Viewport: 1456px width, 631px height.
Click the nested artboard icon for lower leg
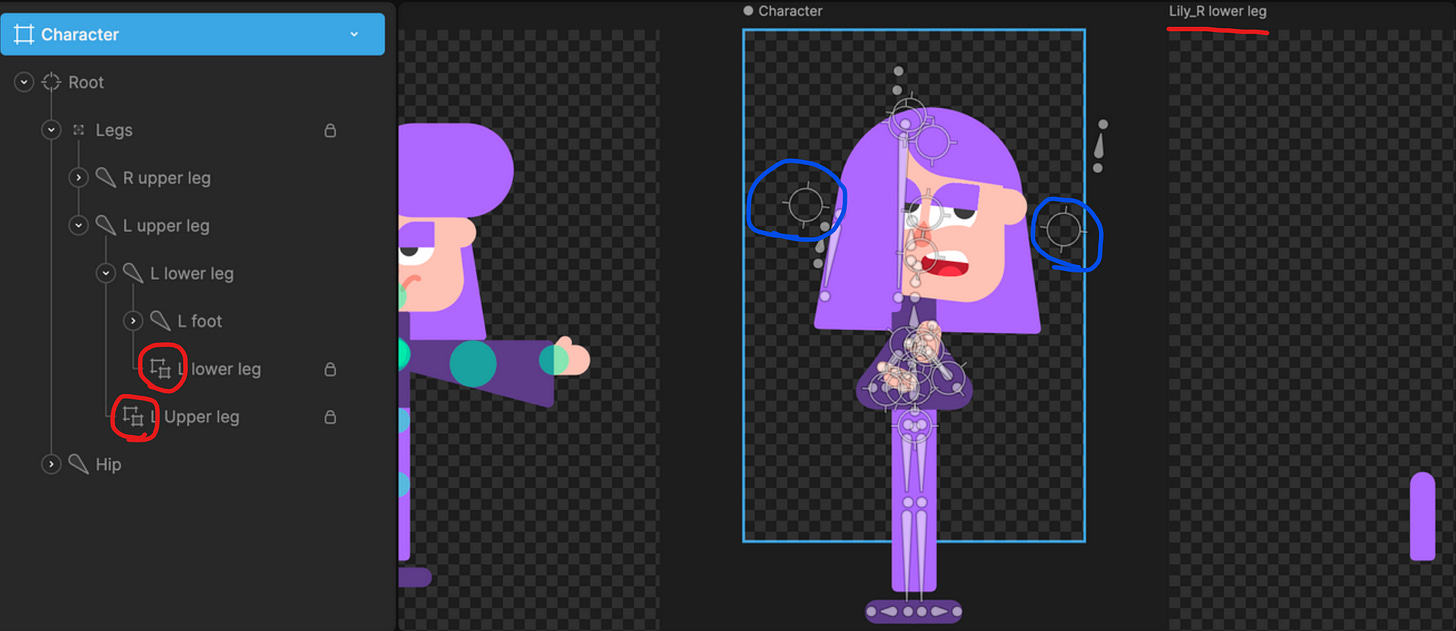(161, 369)
